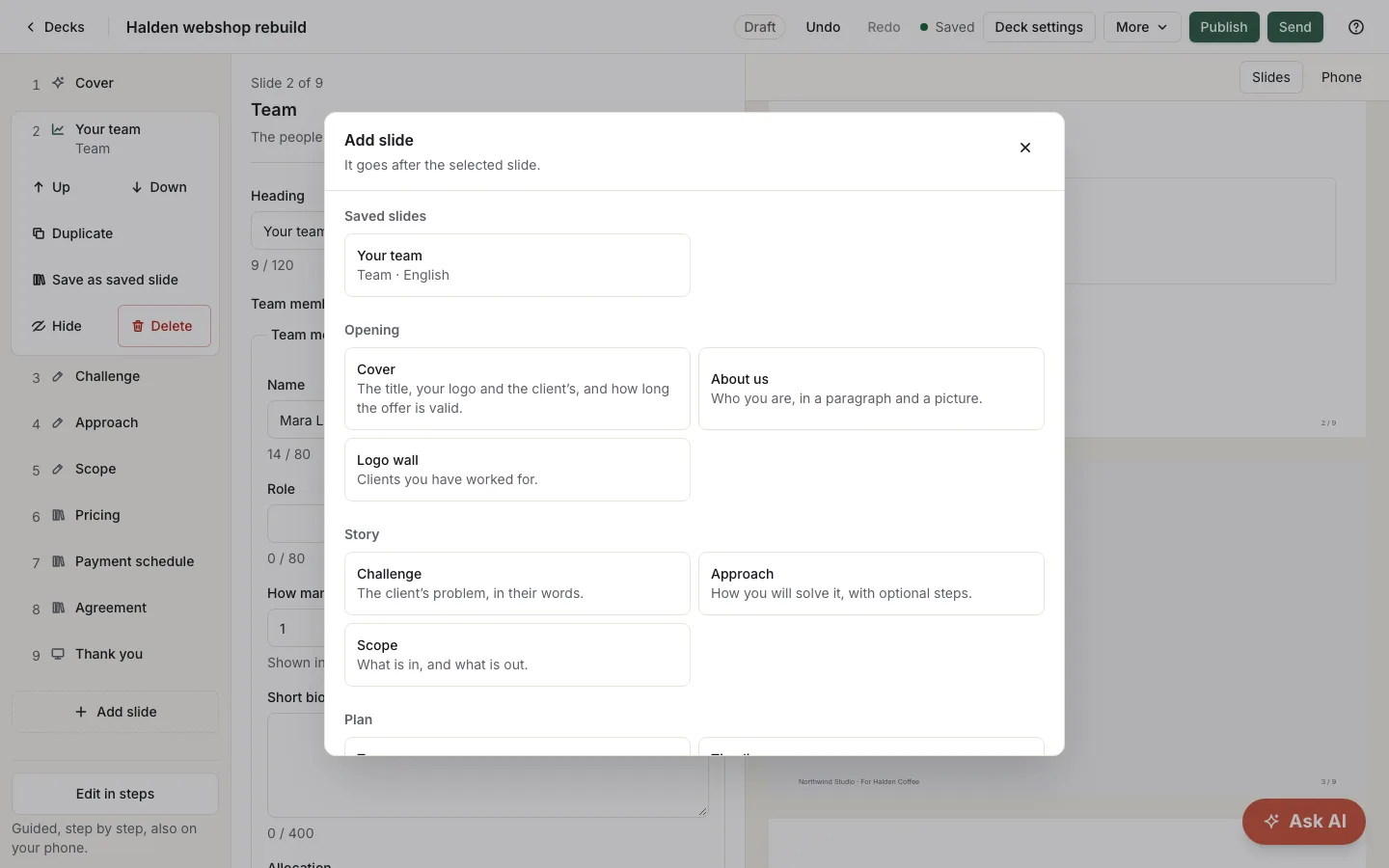Move slide Up
The image size is (1389, 868).
click(x=52, y=187)
